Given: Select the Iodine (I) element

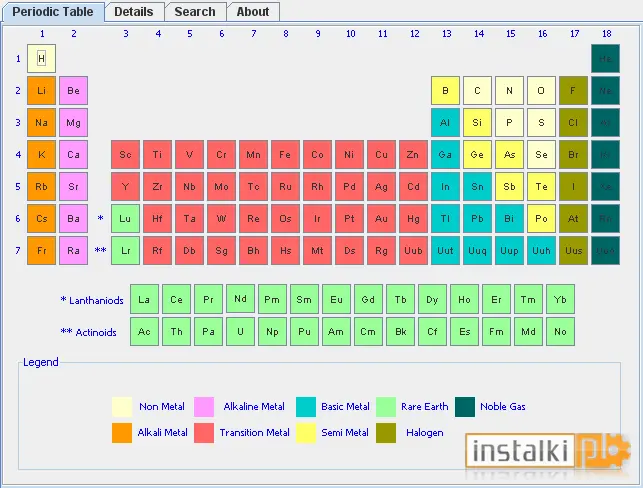Looking at the screenshot, I should (573, 187).
